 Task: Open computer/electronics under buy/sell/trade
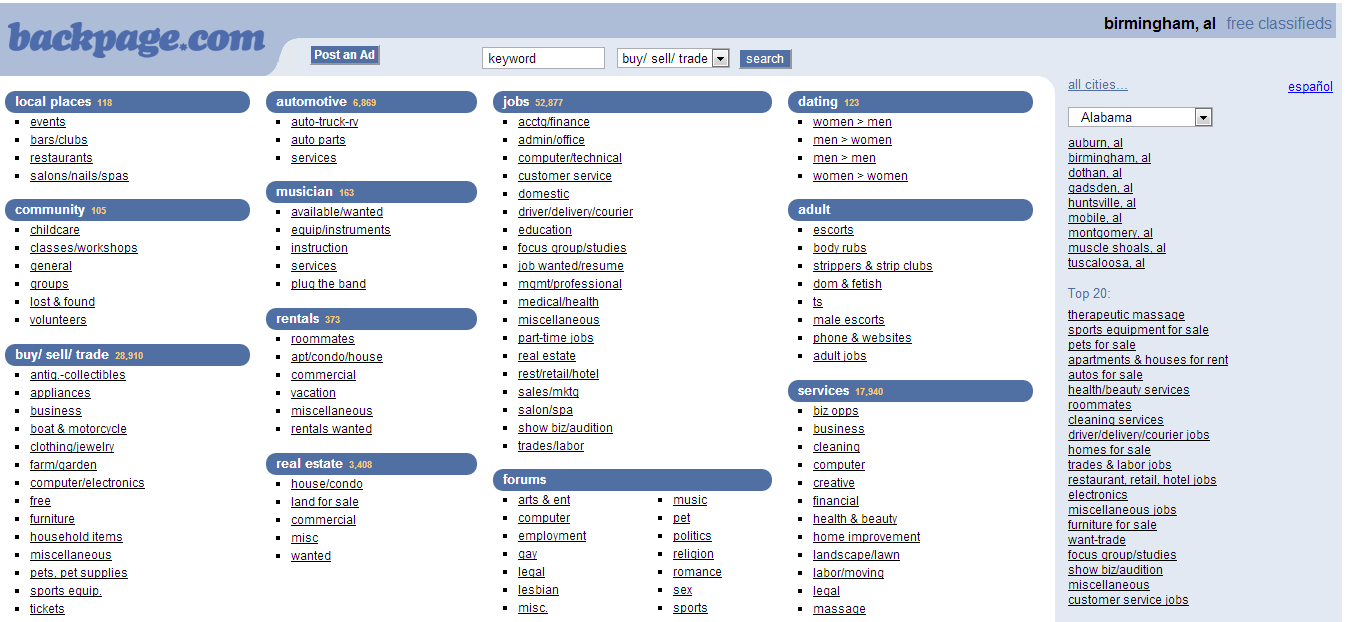click(x=87, y=483)
